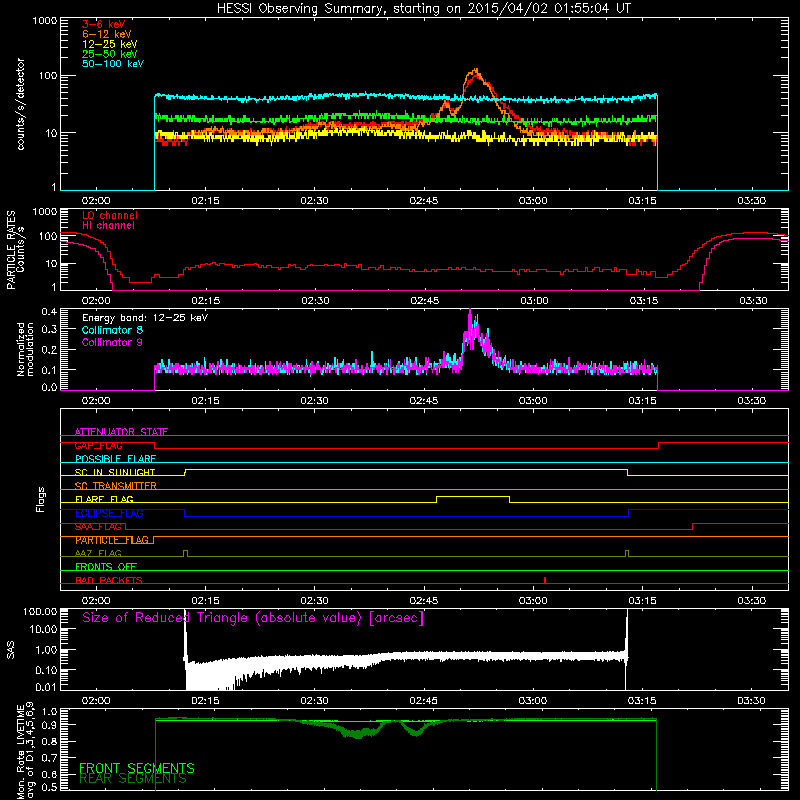
Task: Select the PARTICLE_FLAG label
Action: coord(112,540)
